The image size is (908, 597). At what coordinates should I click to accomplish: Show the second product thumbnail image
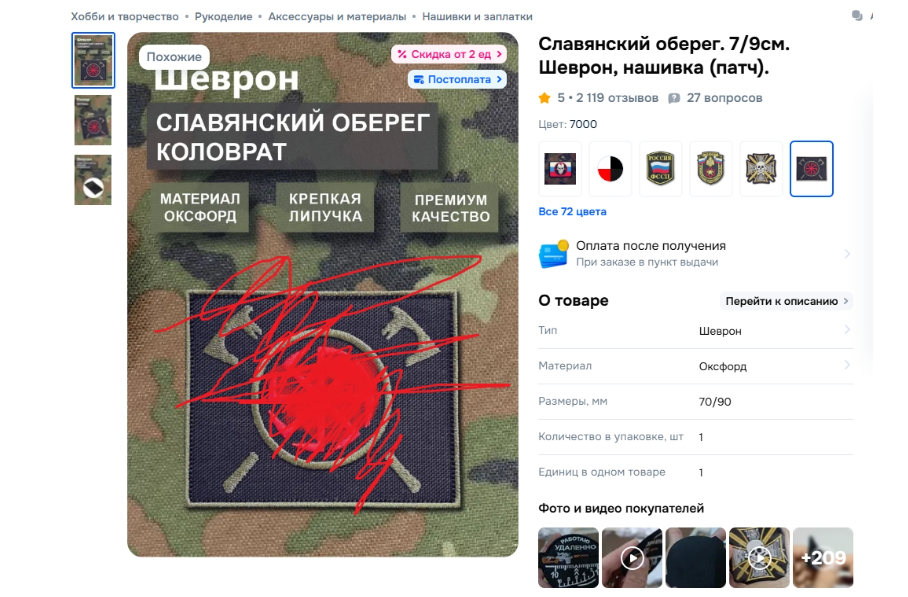point(93,120)
